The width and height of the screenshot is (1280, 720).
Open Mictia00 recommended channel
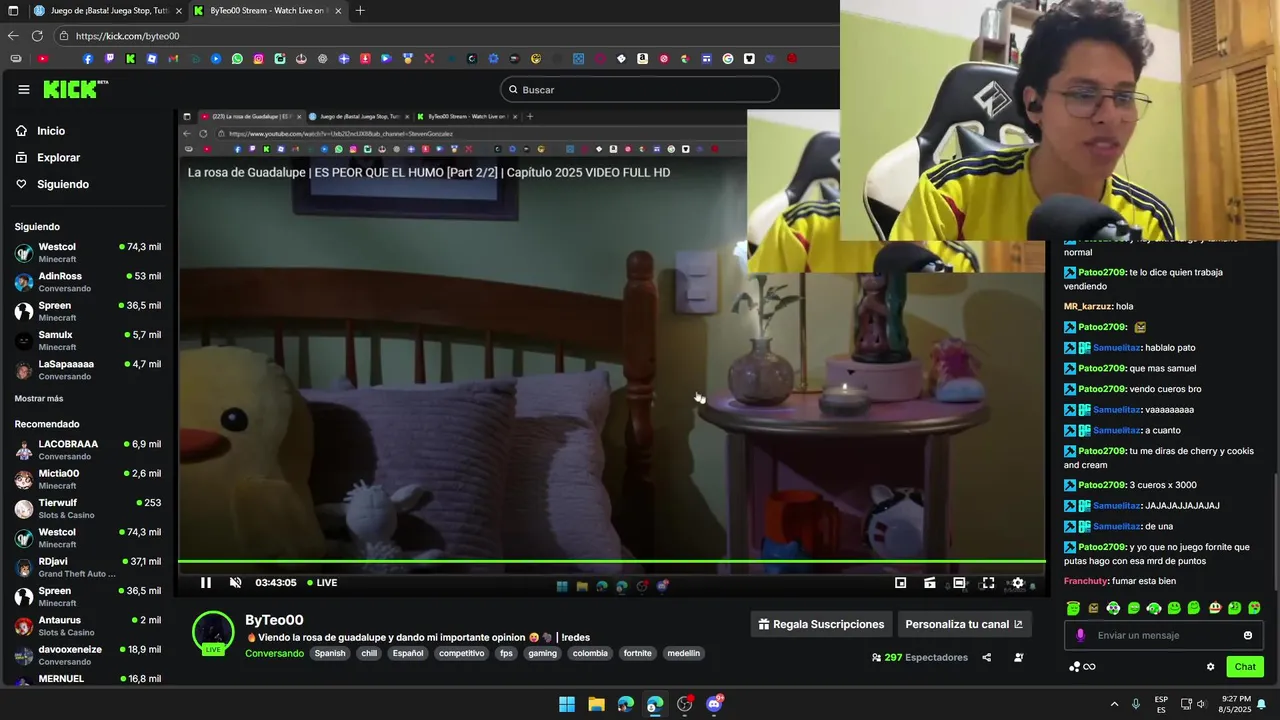point(88,479)
